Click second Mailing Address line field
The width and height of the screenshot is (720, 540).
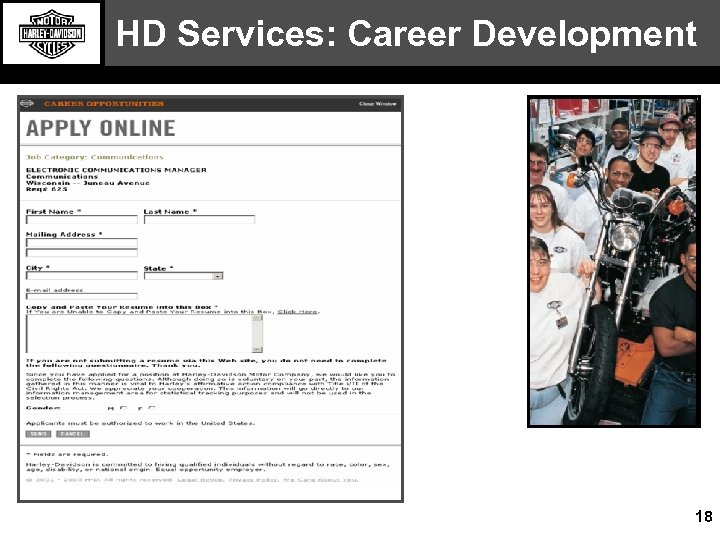(x=82, y=253)
